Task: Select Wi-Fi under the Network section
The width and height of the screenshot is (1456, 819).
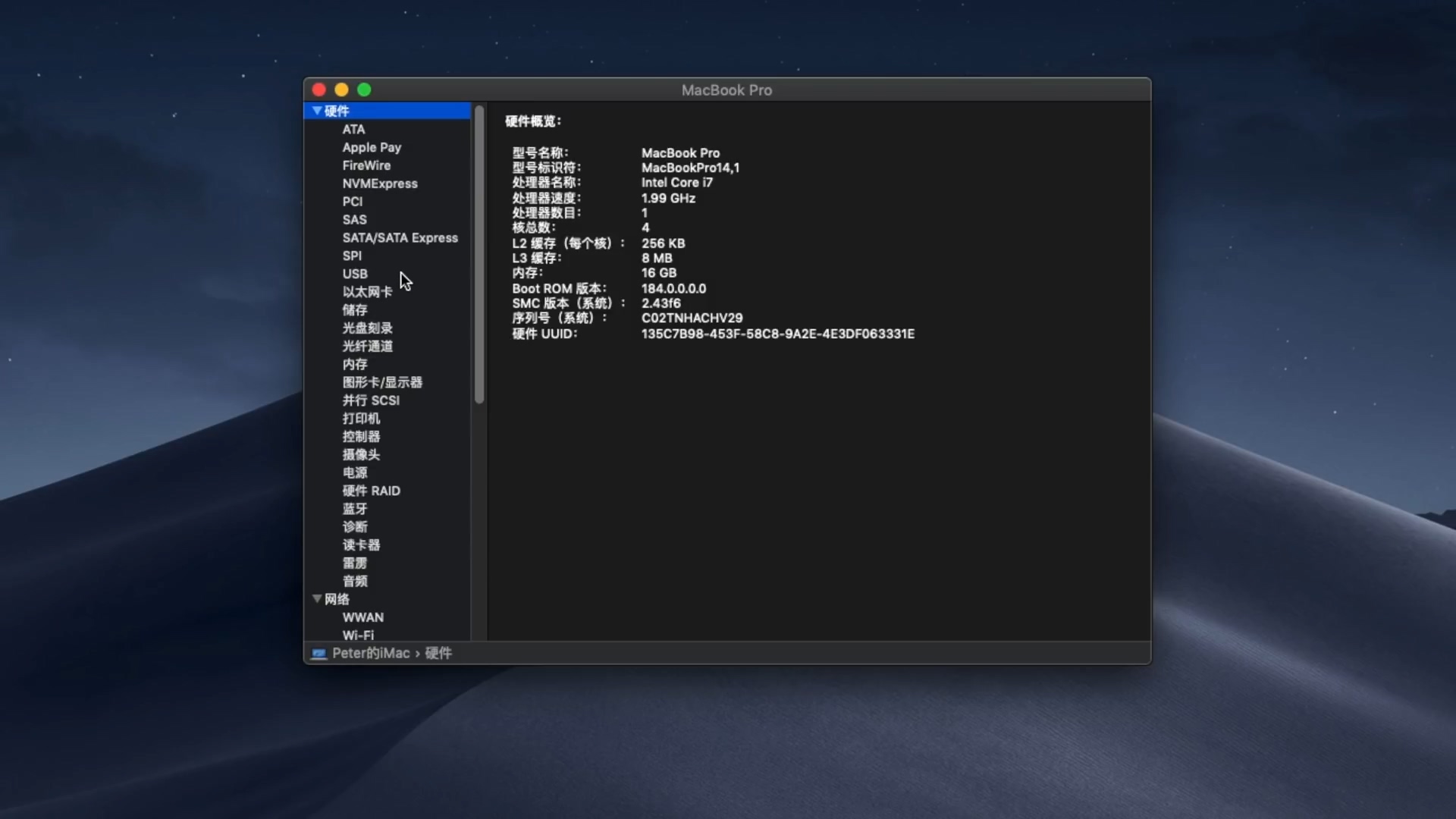Action: coord(357,635)
